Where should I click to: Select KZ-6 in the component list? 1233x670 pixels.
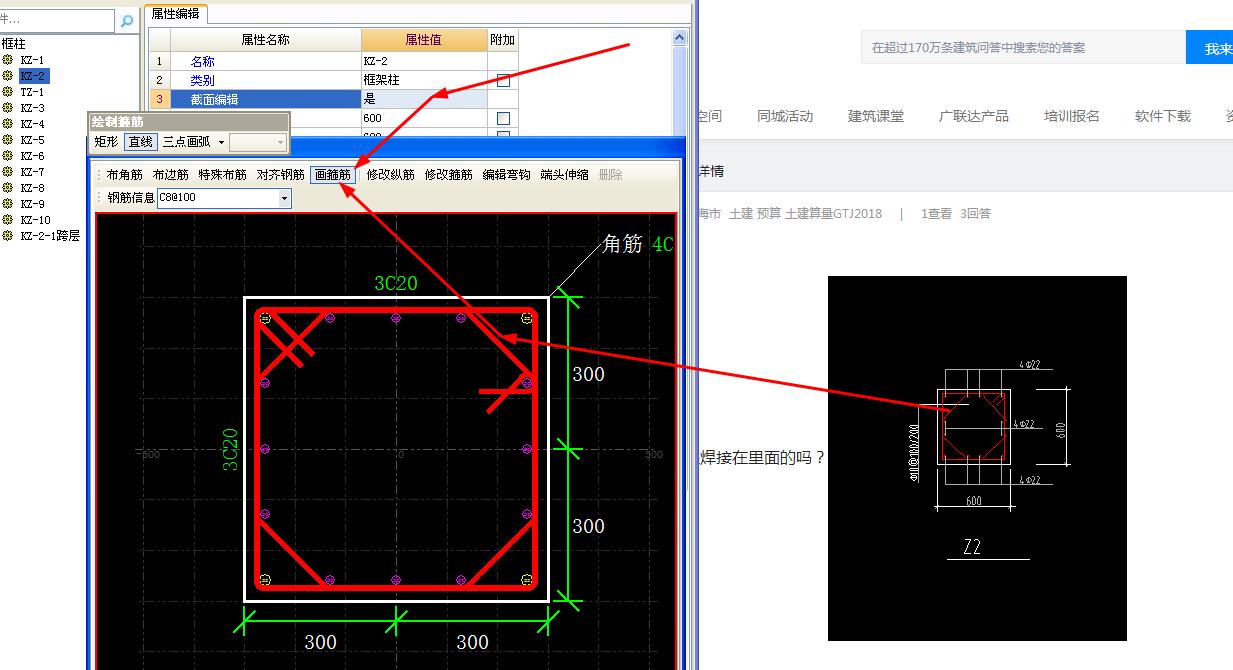click(32, 156)
